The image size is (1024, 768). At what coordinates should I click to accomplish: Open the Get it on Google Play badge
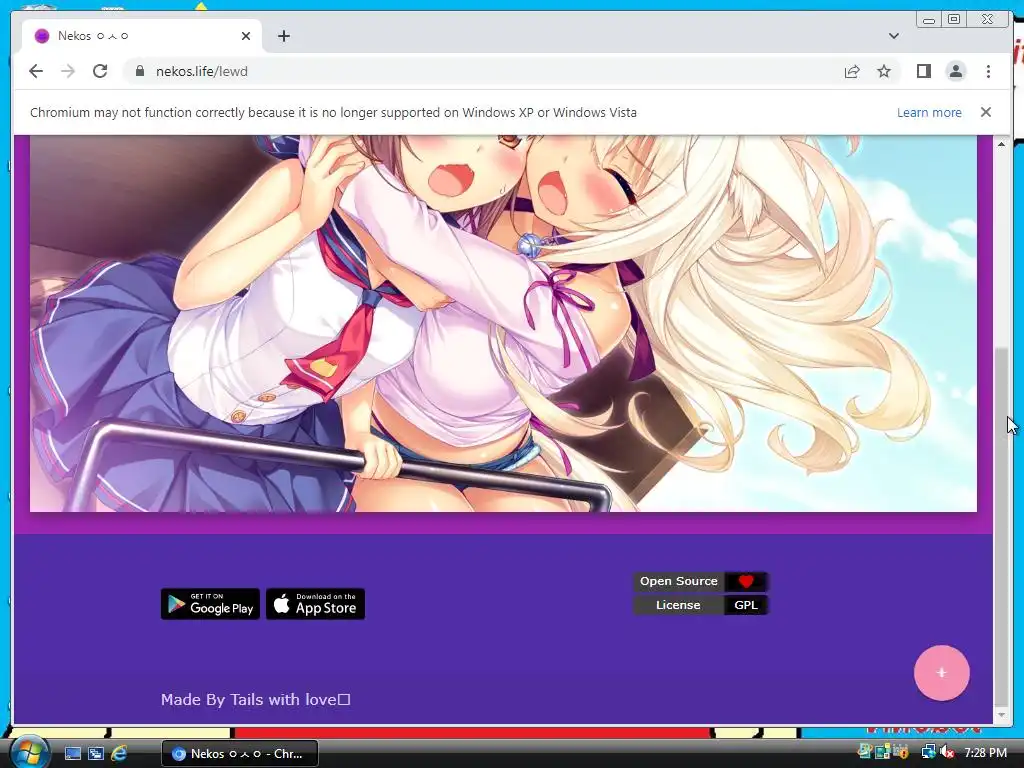coord(210,604)
